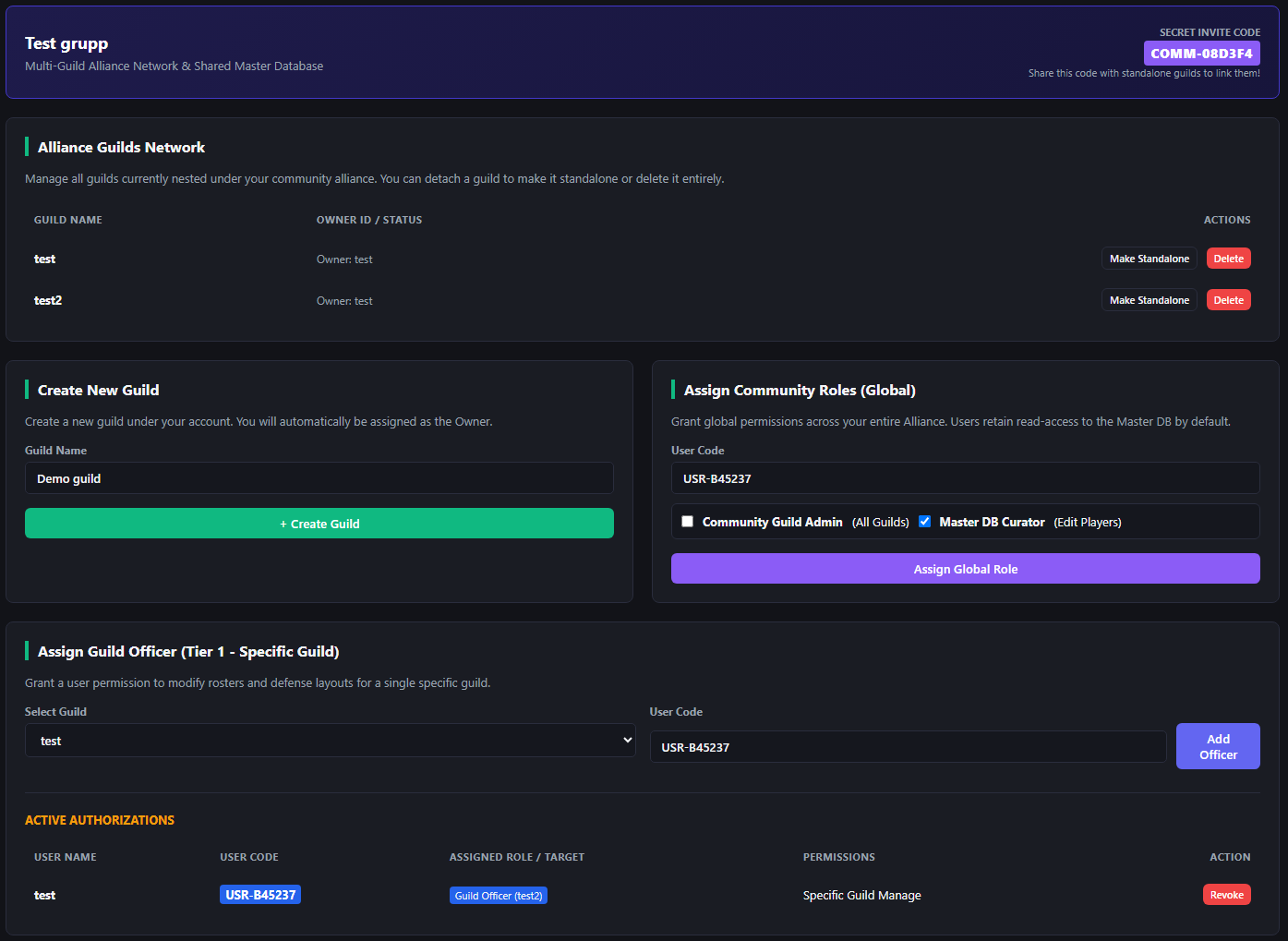The image size is (1288, 941).
Task: Click the User Code field under Community Roles
Action: click(x=966, y=478)
